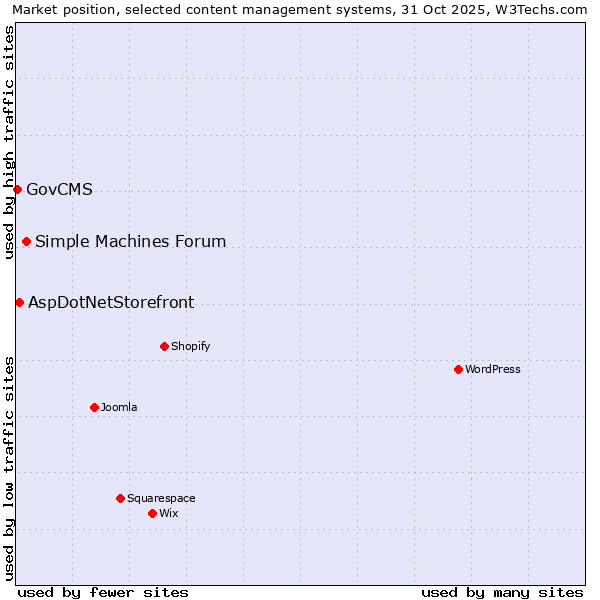Image resolution: width=600 pixels, height=600 pixels.
Task: Select the Squarespace data point marker
Action: (x=120, y=498)
